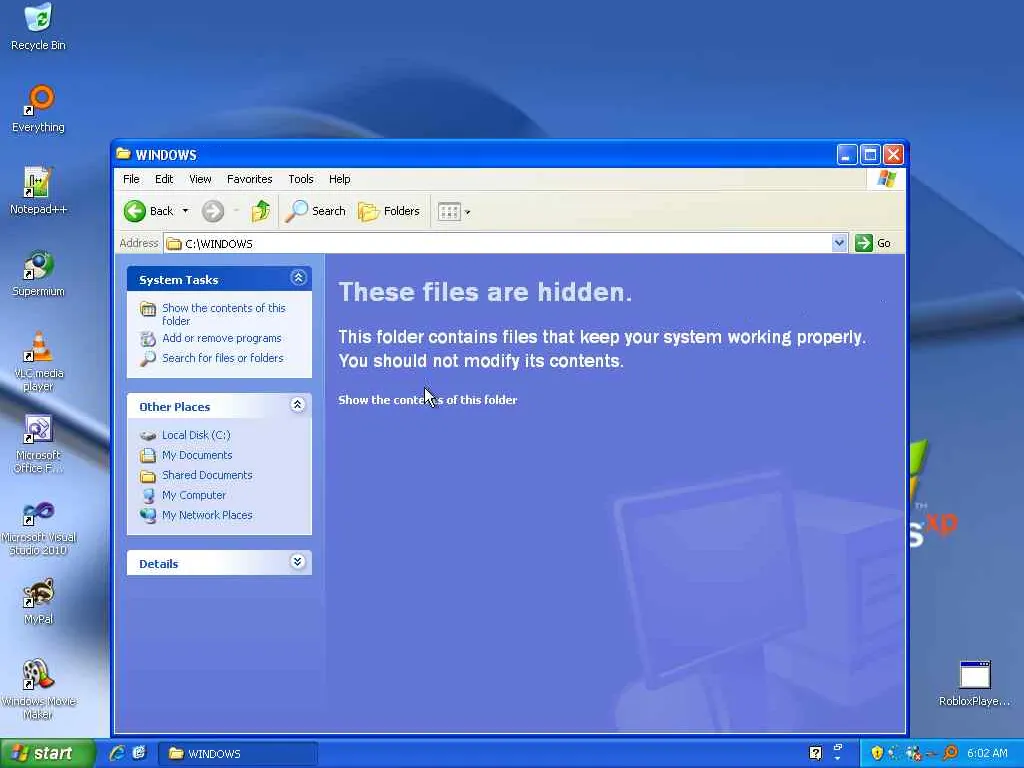Select the Microsoft Visual Studio 2010 shortcut
This screenshot has height=768, width=1024.
click(x=38, y=526)
